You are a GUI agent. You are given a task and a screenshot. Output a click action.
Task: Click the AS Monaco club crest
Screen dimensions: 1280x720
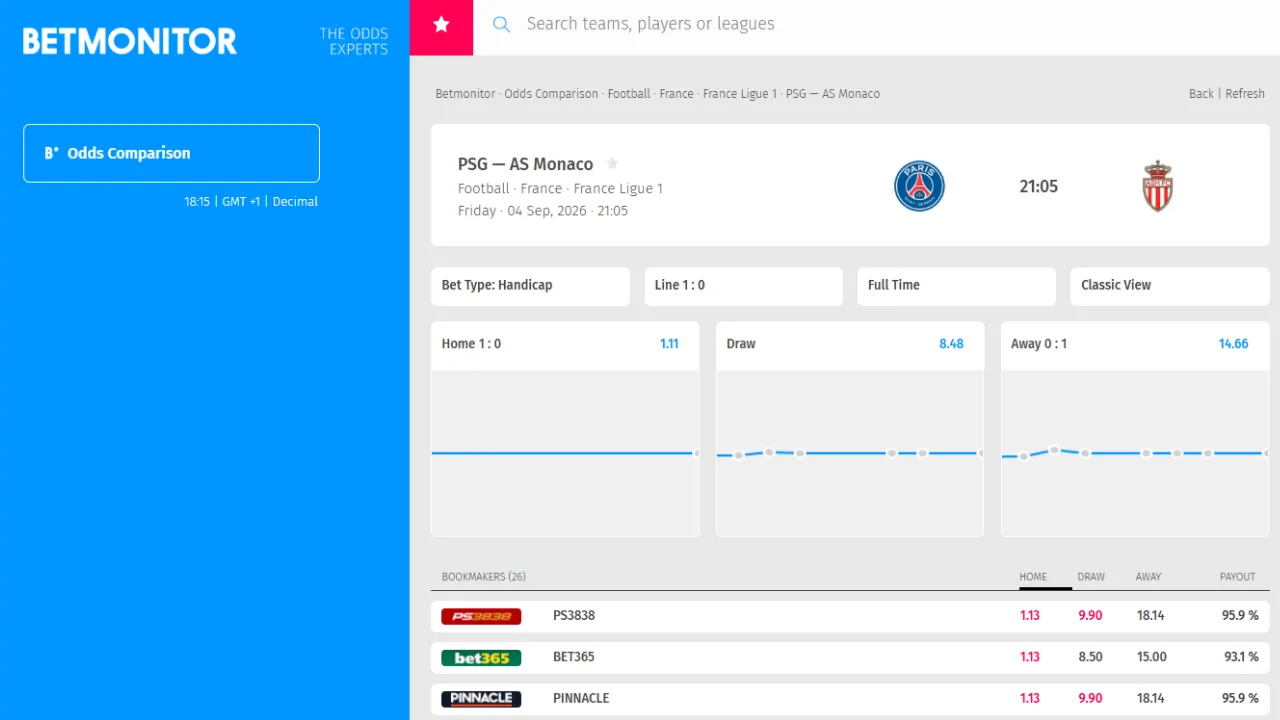tap(1158, 186)
